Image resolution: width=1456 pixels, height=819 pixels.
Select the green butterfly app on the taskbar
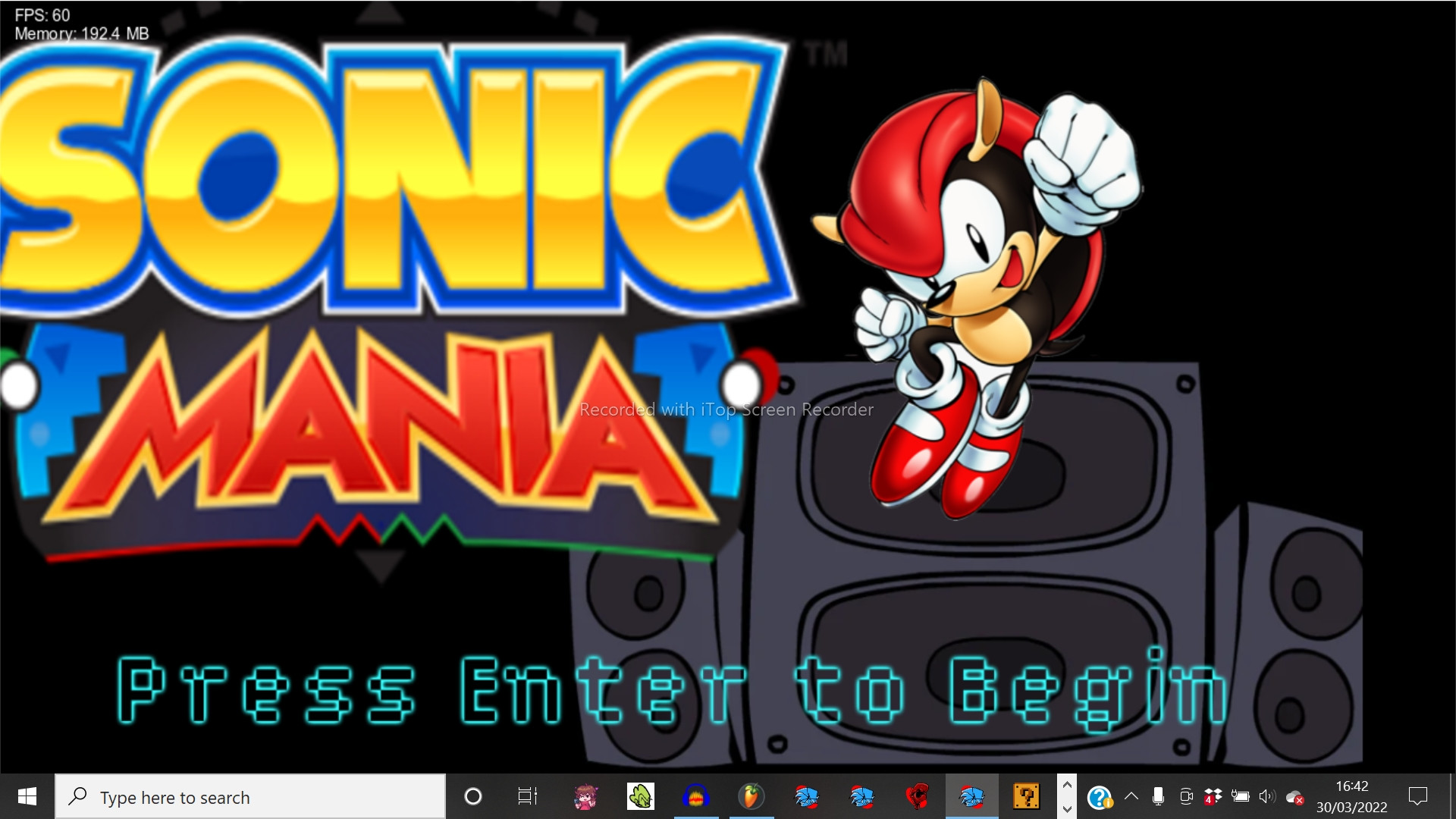click(x=641, y=796)
